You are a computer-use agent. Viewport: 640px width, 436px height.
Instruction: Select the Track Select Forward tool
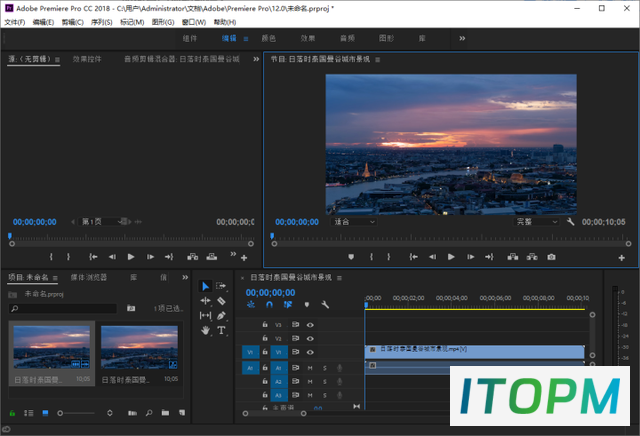coord(221,286)
